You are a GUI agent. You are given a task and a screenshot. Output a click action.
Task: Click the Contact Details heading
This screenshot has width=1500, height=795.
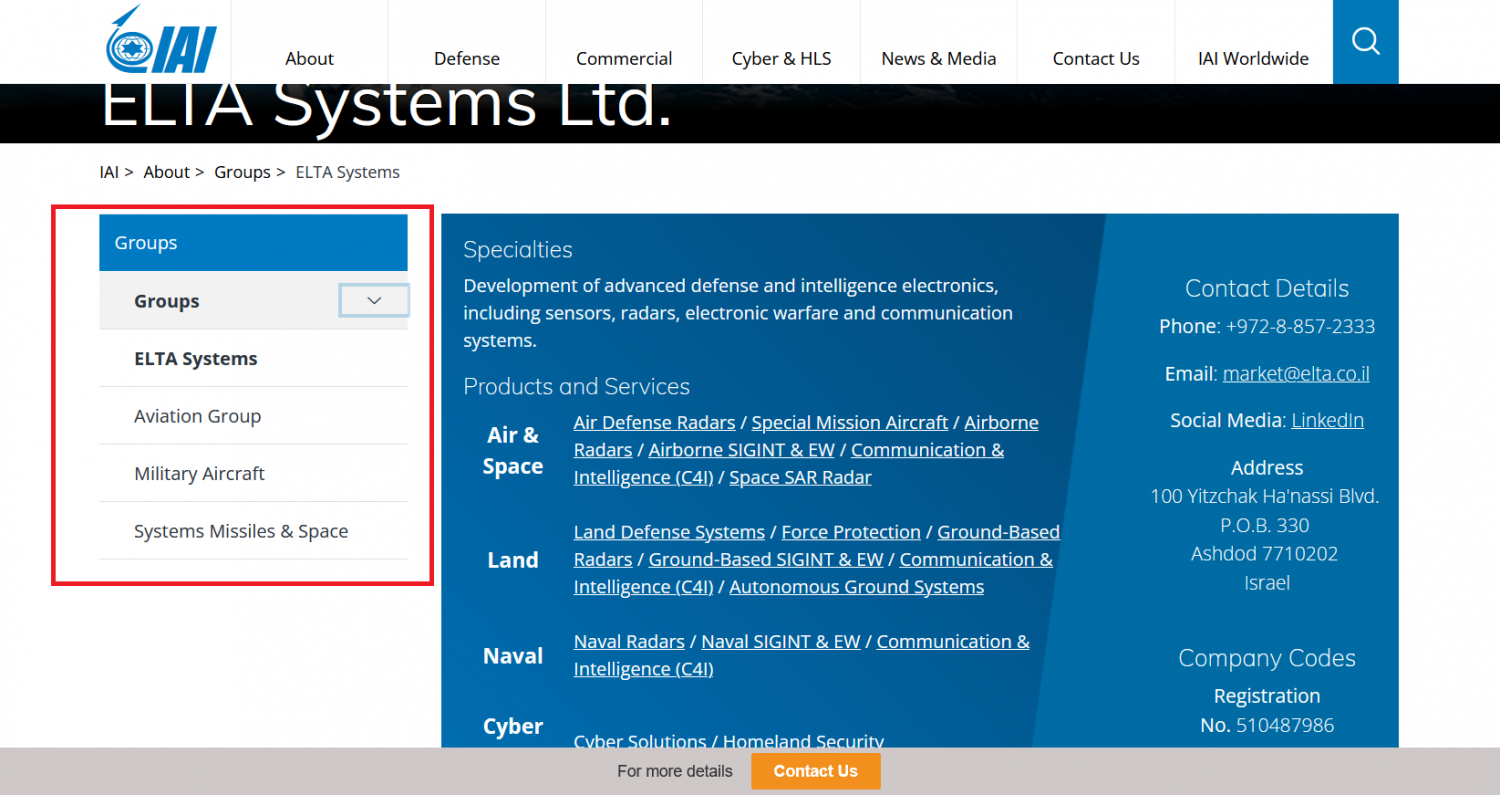click(1267, 288)
